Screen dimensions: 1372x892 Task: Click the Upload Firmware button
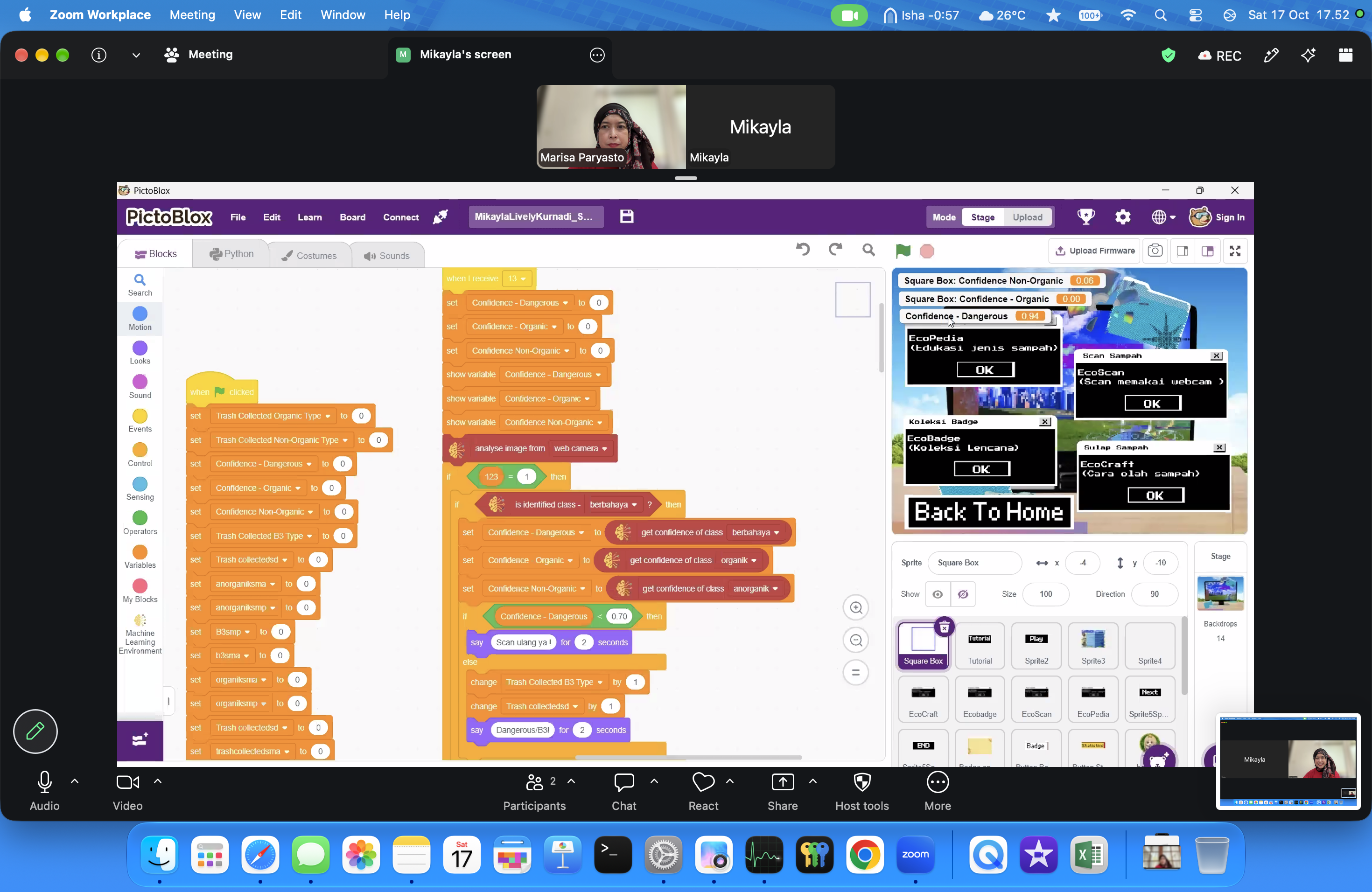pos(1095,251)
